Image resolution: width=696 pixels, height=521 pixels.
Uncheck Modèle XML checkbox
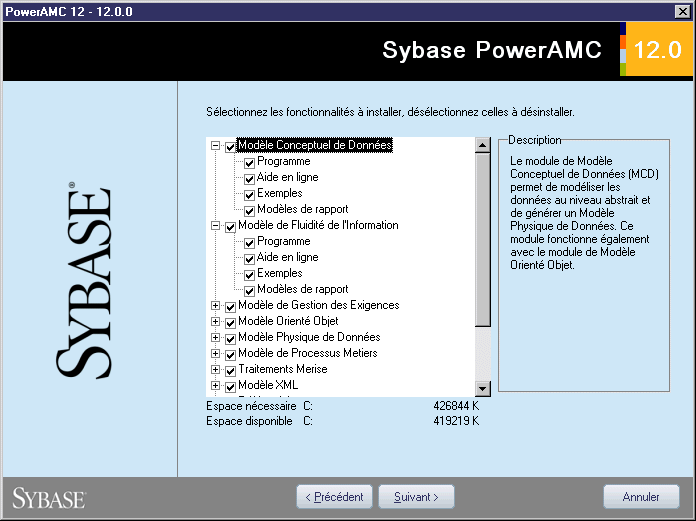click(230, 387)
